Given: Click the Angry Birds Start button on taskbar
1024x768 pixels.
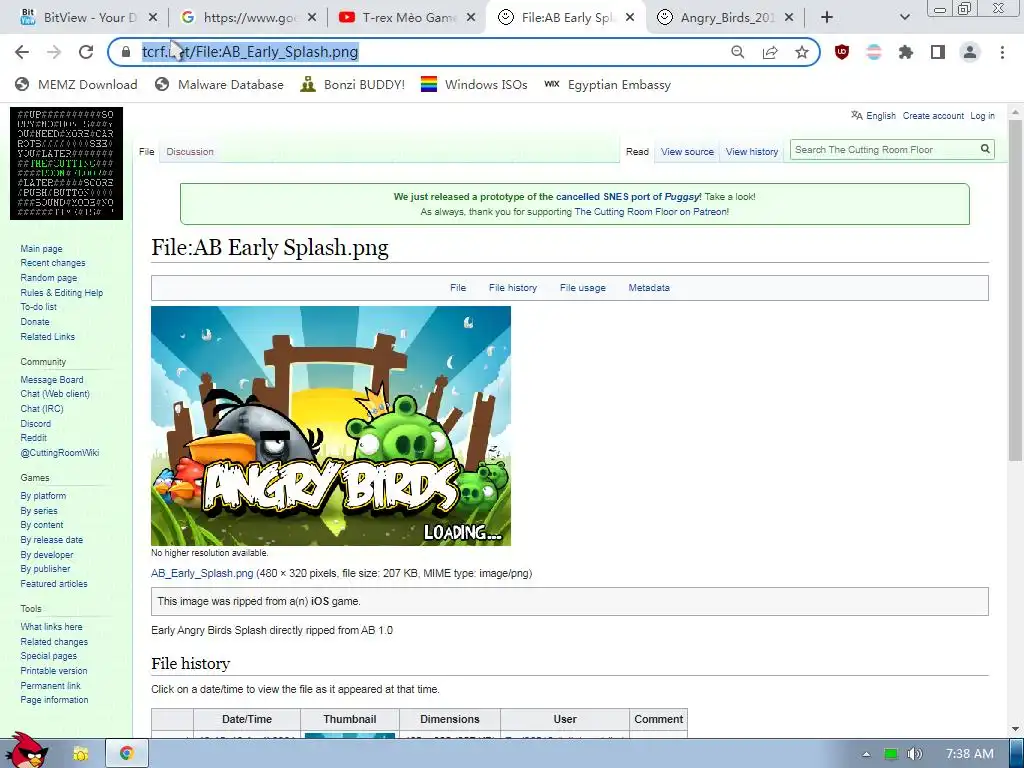Looking at the screenshot, I should coord(26,751).
